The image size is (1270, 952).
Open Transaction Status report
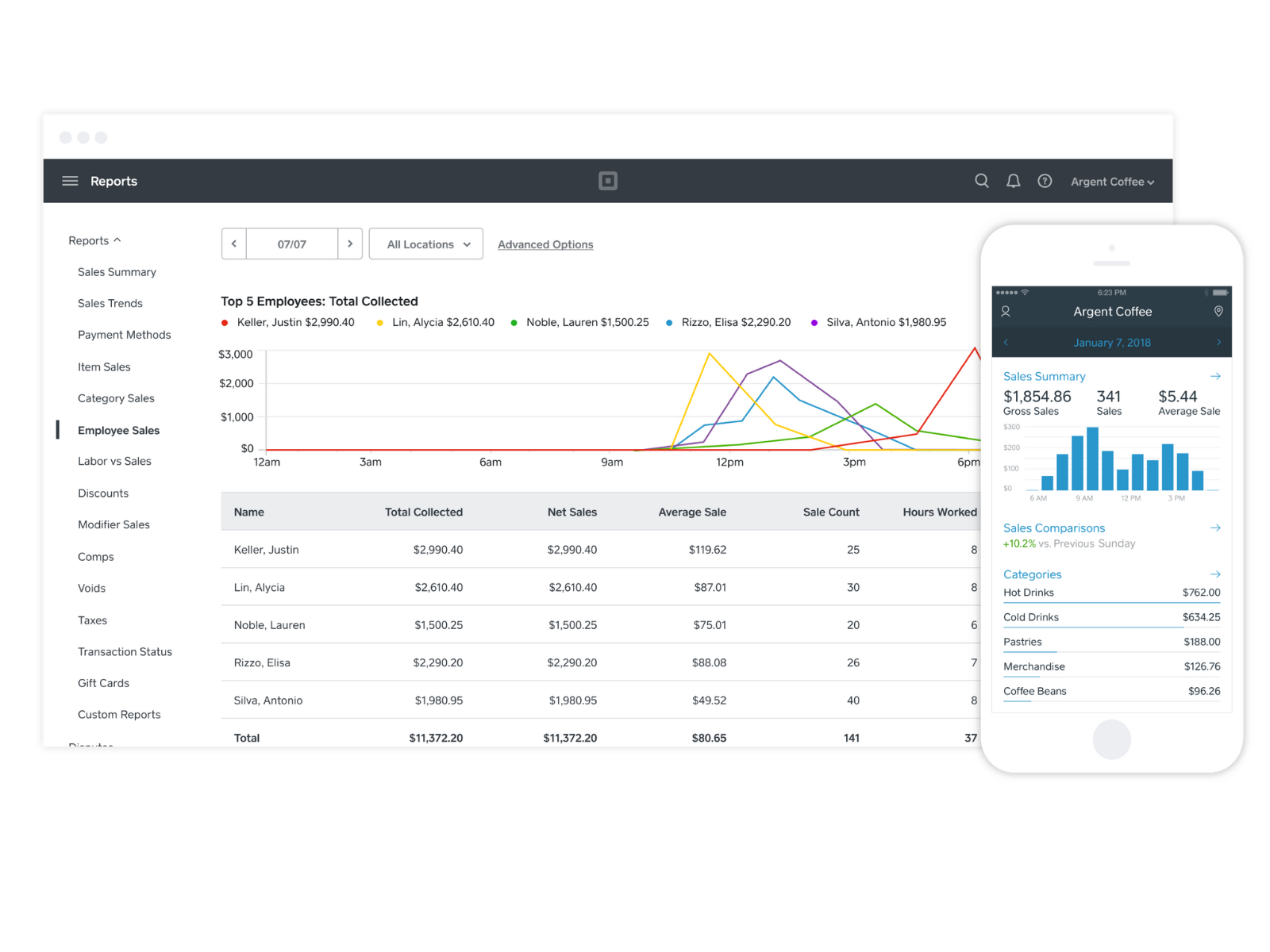(125, 651)
